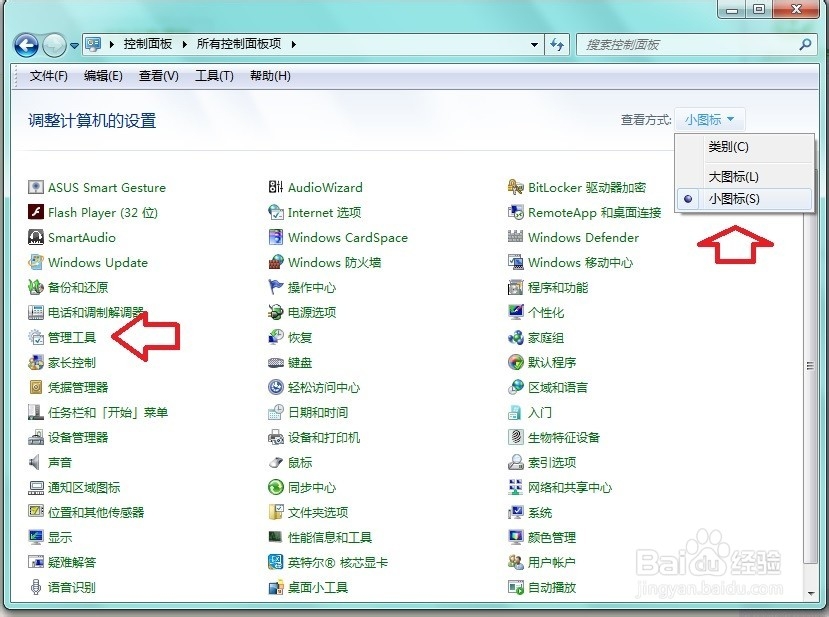Screen dimensions: 829x617
Task: Open the 设备管理器 icon
Action: tap(35, 437)
